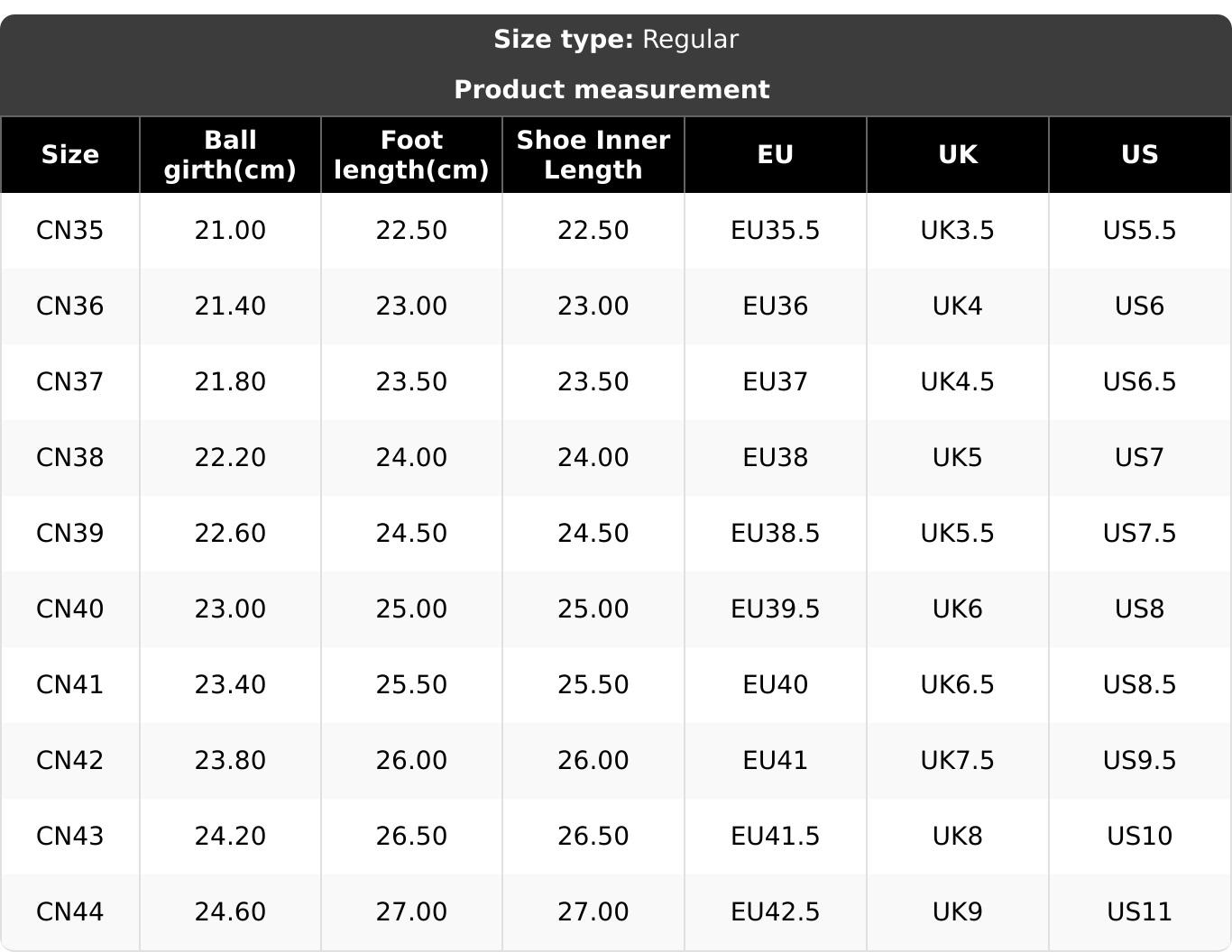Click the Foot length(cm) column header

point(411,154)
